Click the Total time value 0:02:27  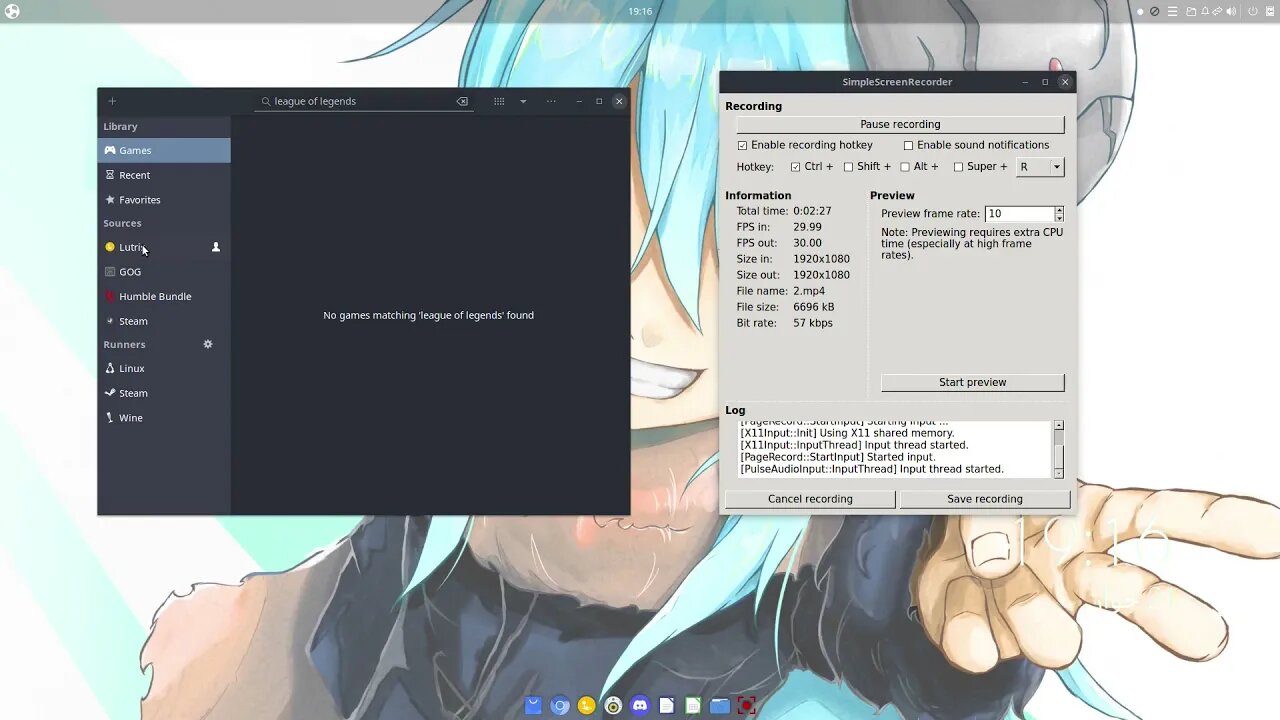click(812, 211)
